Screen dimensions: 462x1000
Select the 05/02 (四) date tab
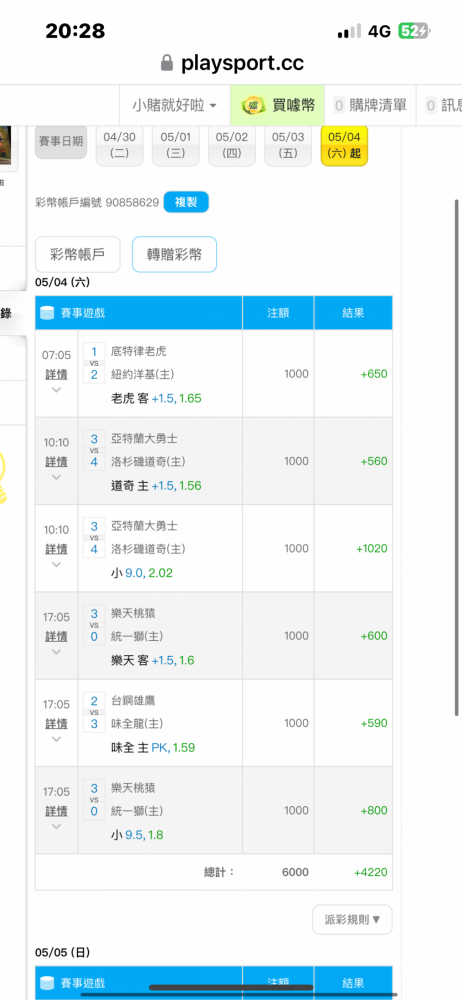click(232, 145)
